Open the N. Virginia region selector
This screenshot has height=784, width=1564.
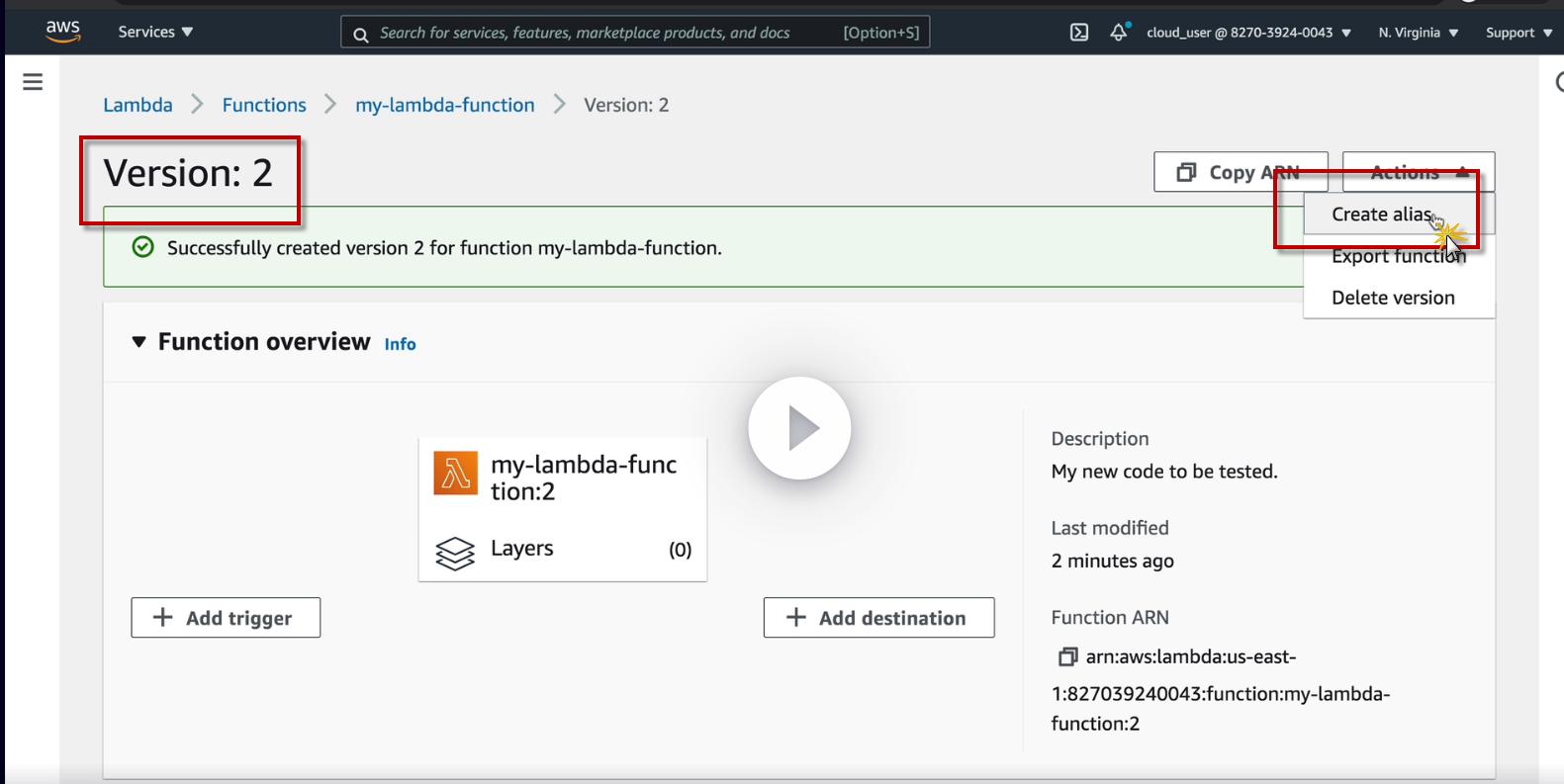(1418, 33)
